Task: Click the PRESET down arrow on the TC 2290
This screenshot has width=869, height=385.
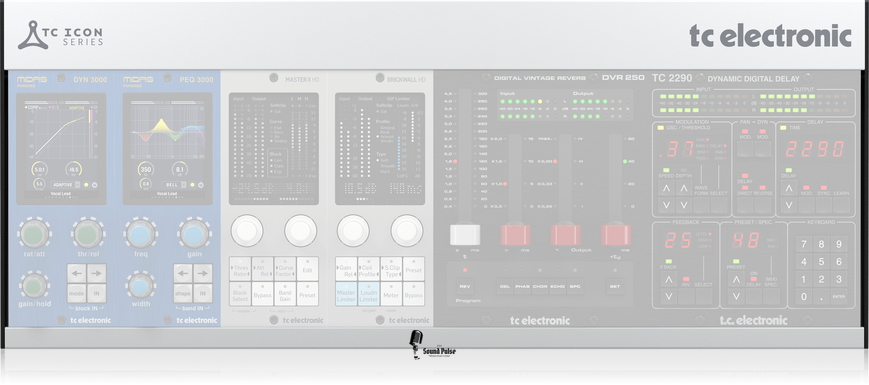Action: coord(736,297)
